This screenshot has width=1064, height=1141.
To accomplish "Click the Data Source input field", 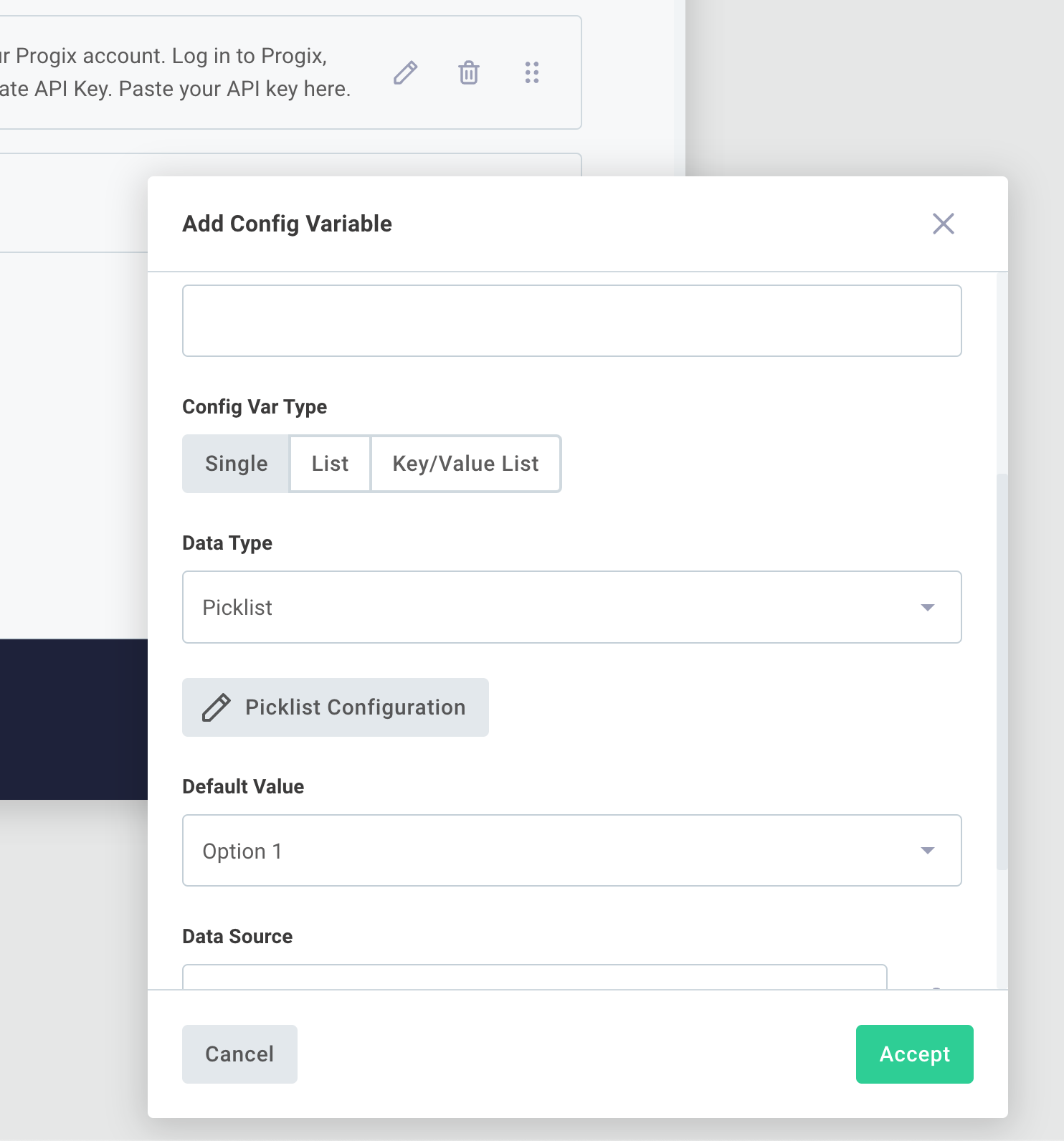I will 535,977.
